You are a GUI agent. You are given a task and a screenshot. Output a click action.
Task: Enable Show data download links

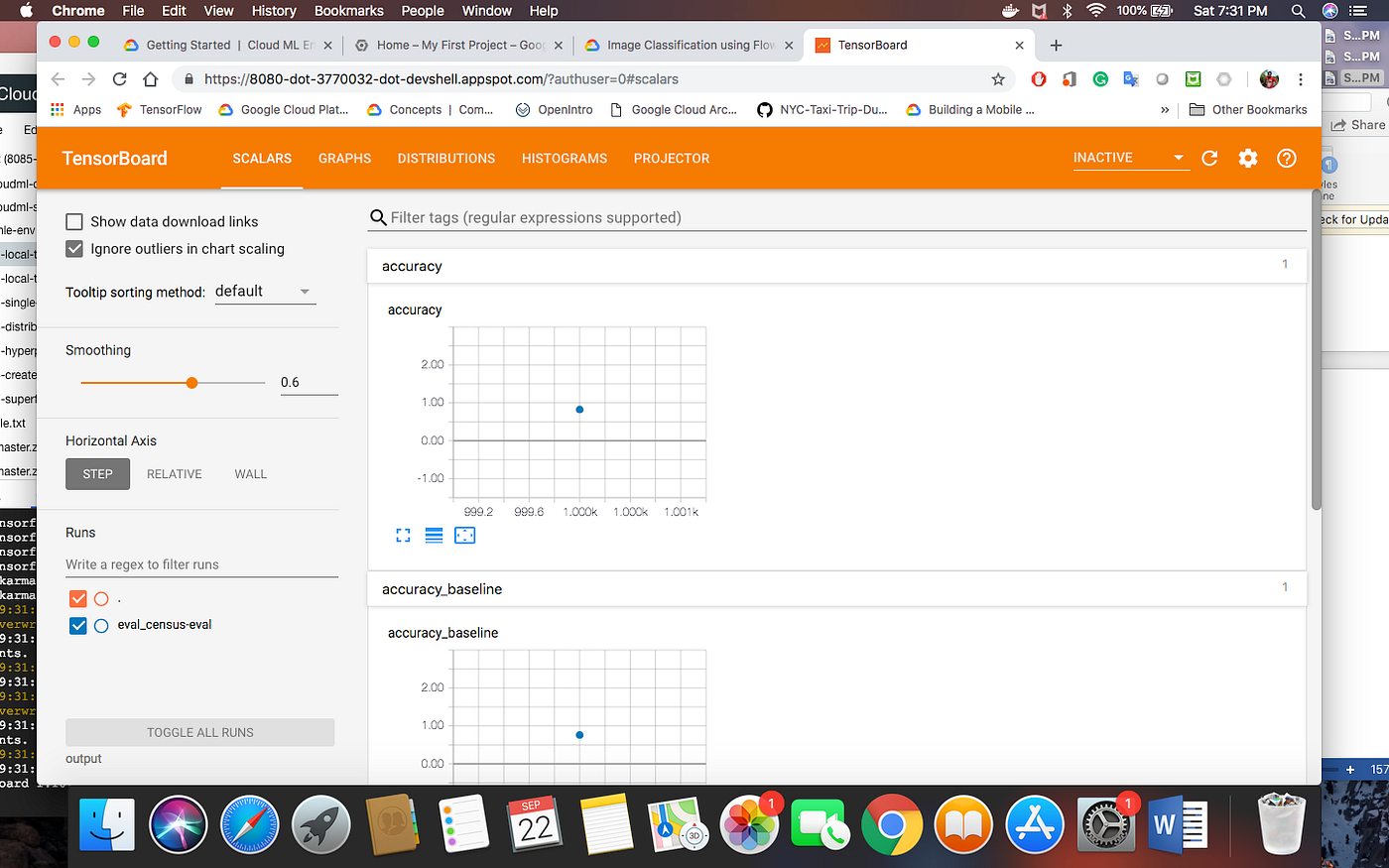74,221
